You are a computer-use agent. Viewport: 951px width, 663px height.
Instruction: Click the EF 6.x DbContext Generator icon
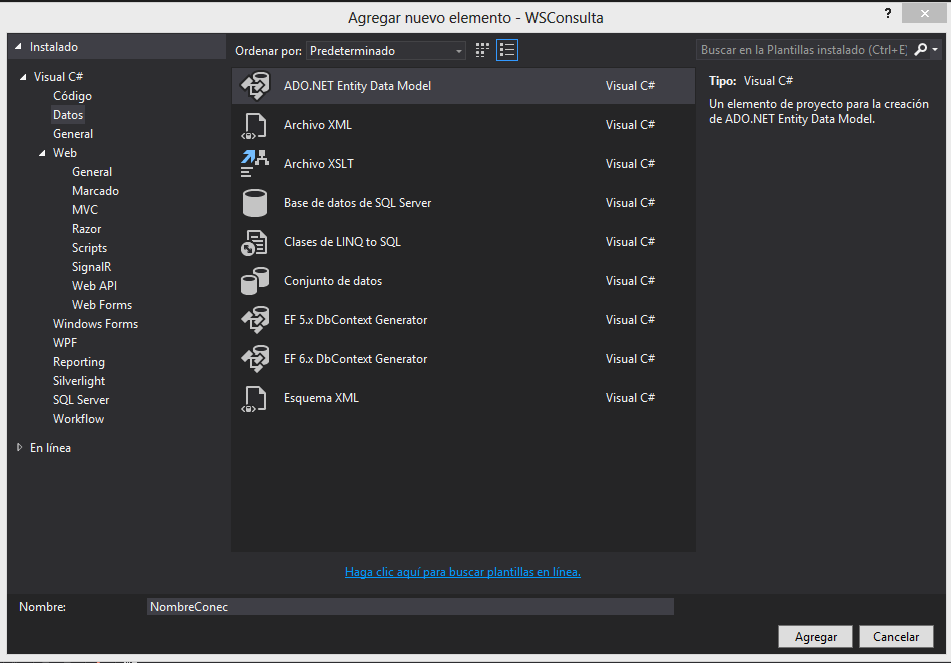(255, 358)
